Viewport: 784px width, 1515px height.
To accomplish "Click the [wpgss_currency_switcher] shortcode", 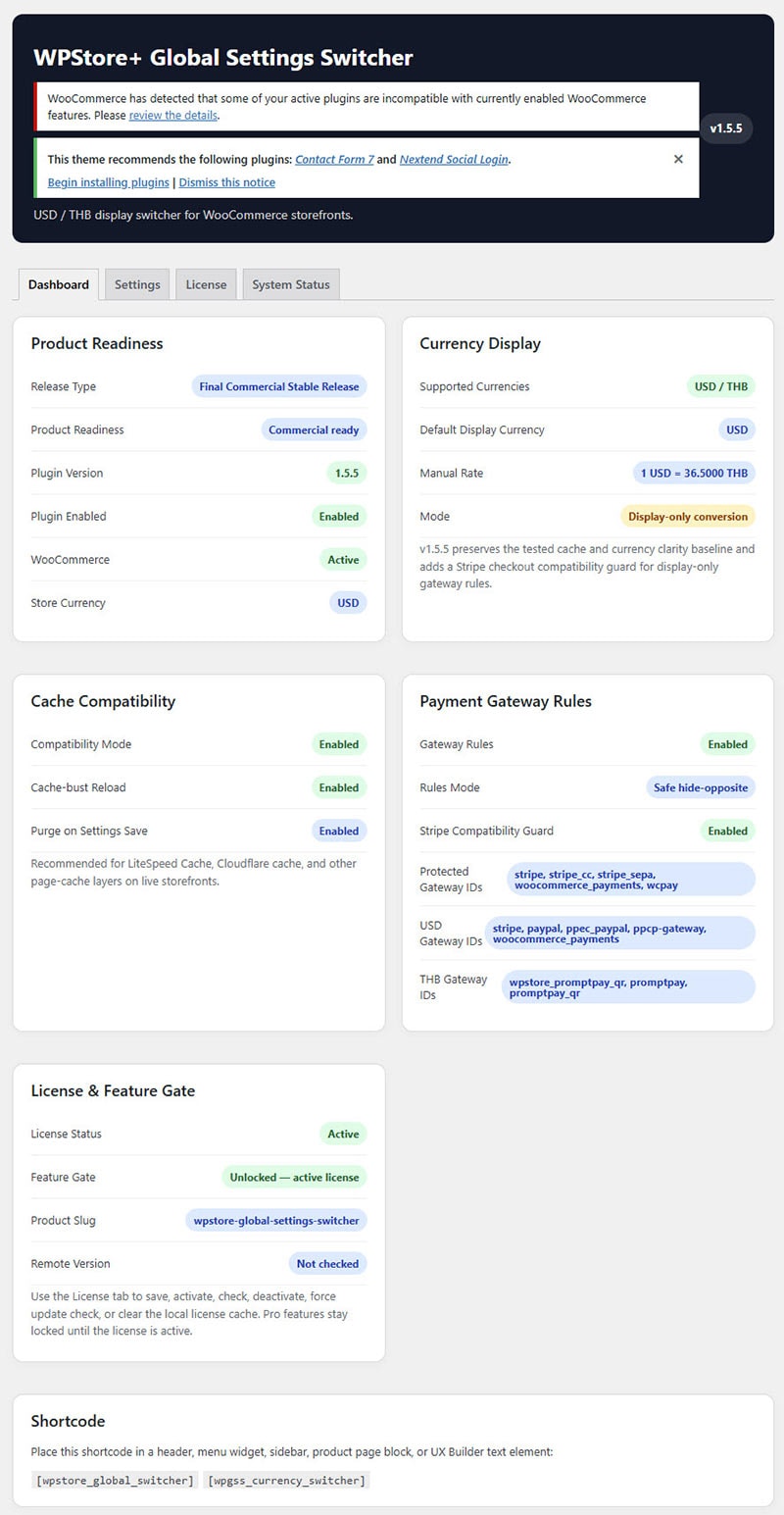I will [x=287, y=1480].
